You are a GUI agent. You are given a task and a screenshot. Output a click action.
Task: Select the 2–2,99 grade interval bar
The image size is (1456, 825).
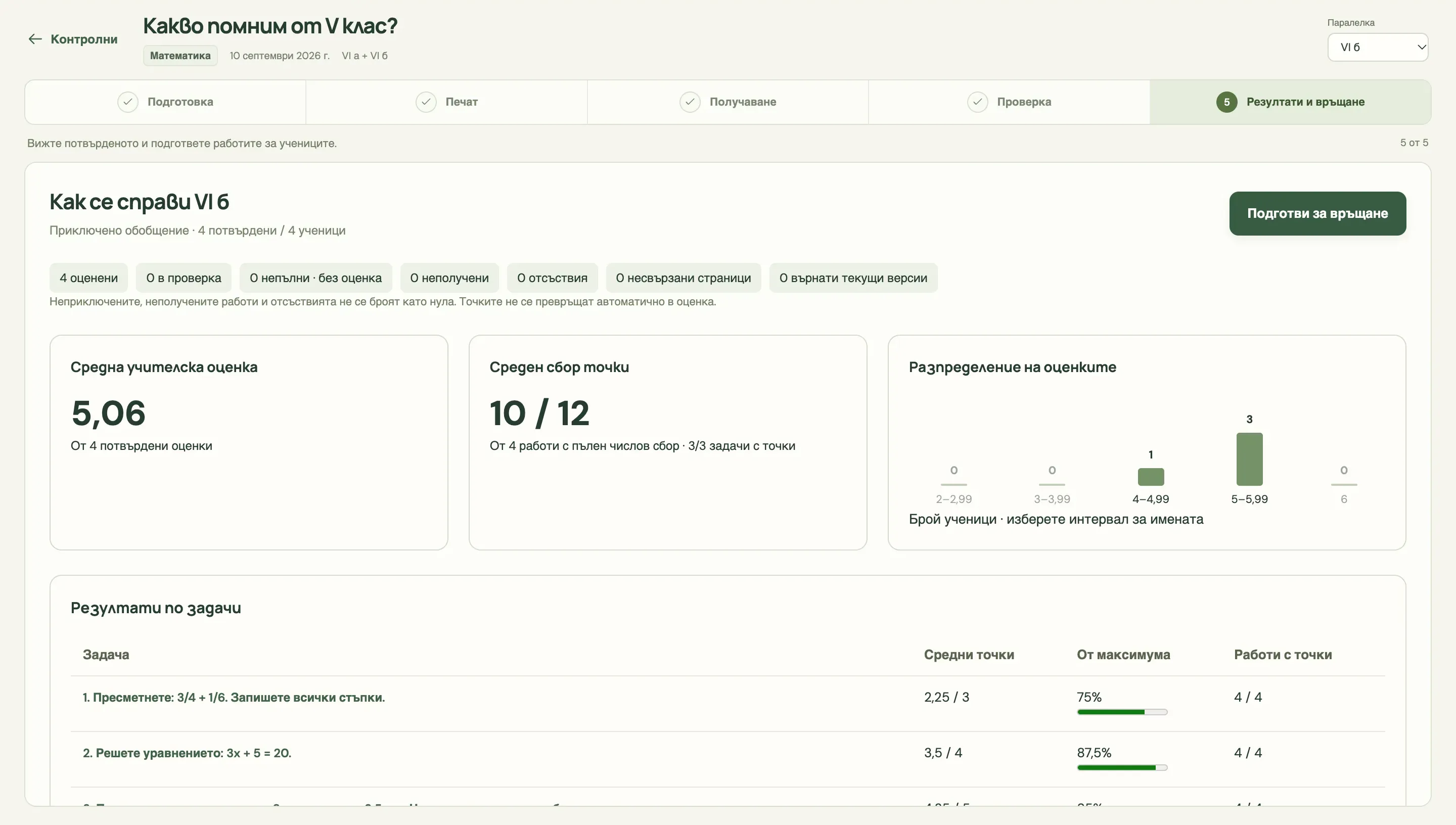pos(953,484)
